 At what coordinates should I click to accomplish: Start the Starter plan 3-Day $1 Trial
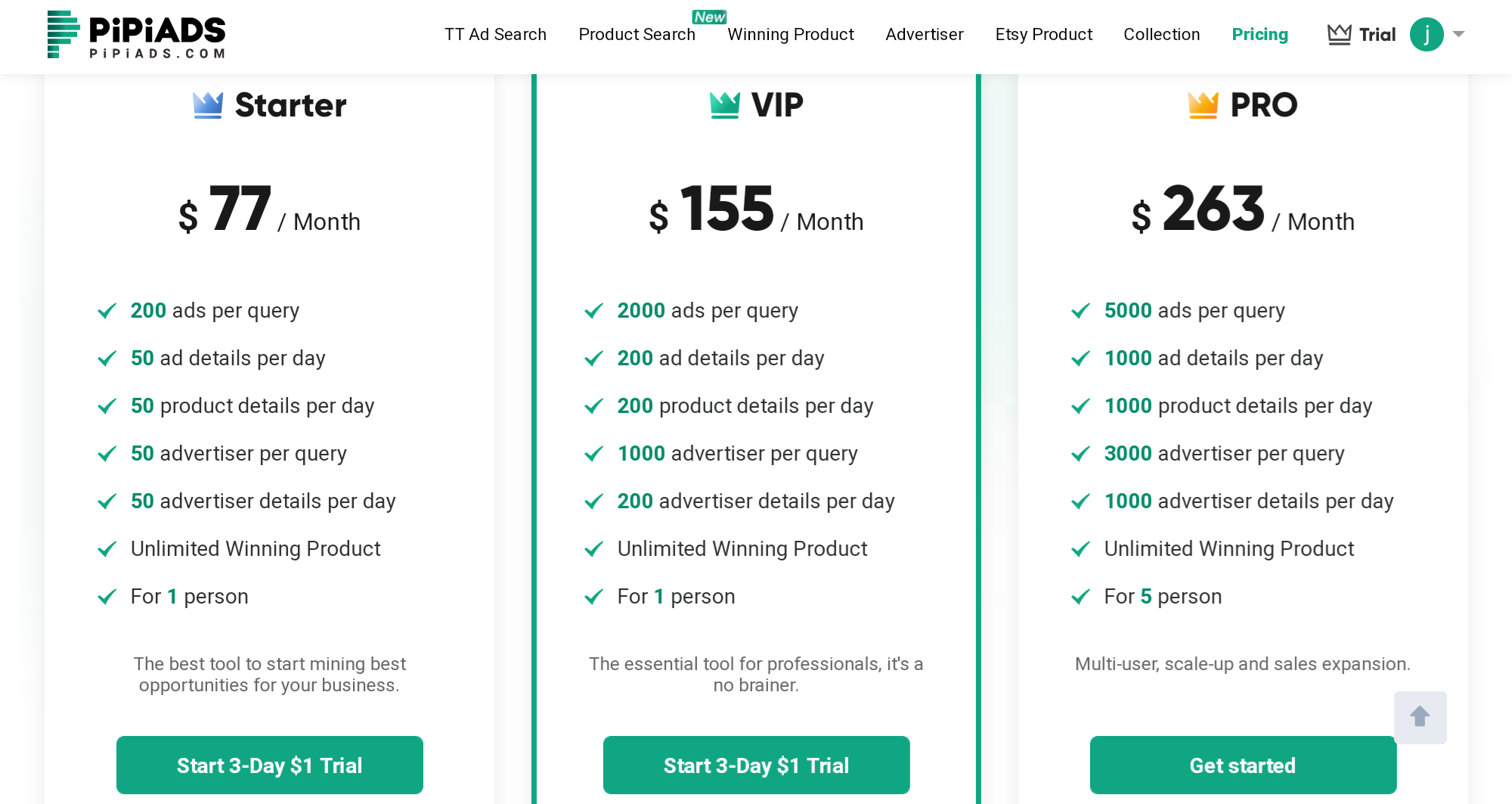click(x=270, y=765)
